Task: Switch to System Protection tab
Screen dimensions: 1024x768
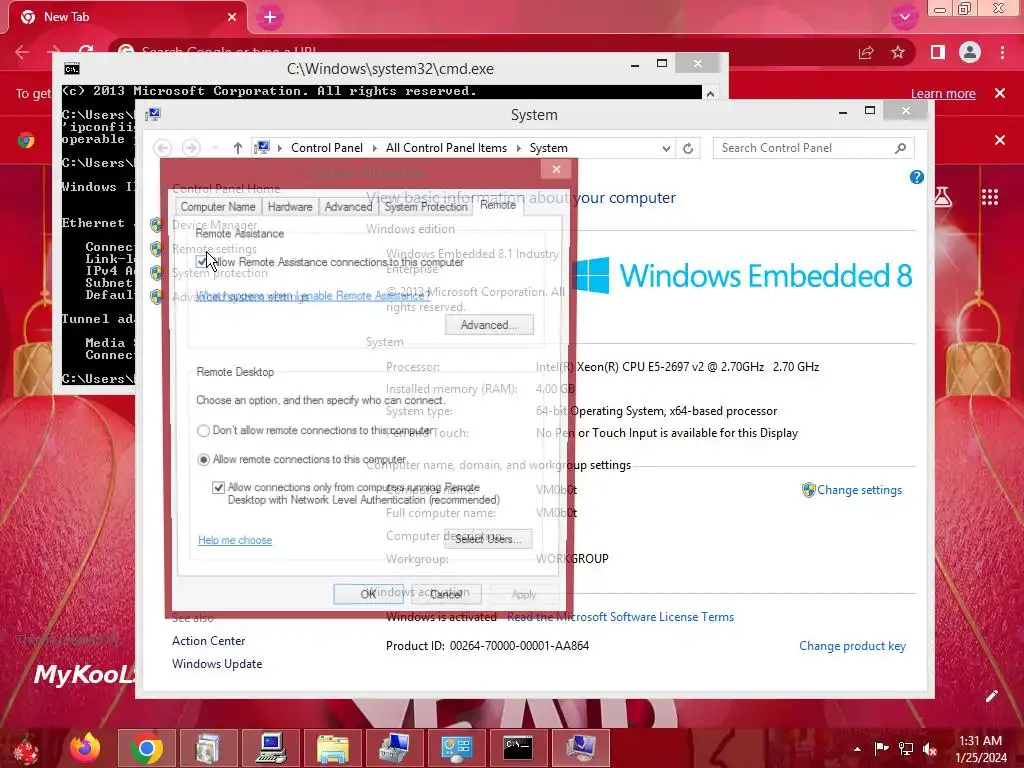Action: point(426,207)
